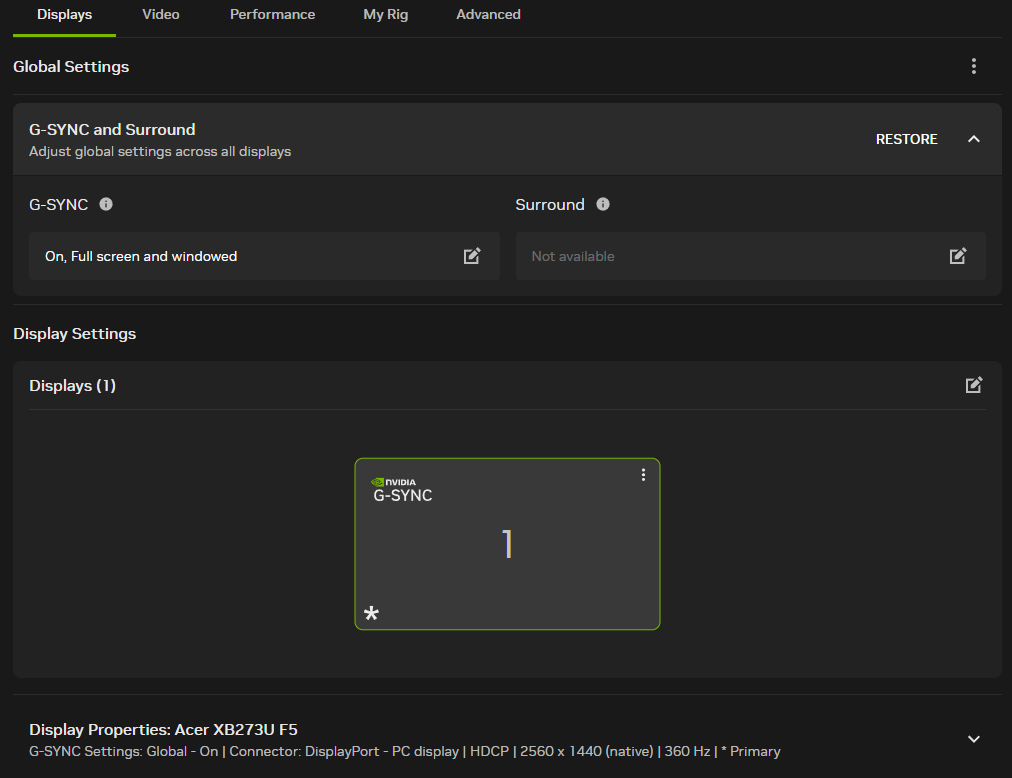This screenshot has height=778, width=1012.
Task: Go to the My Rig tab
Action: (x=385, y=15)
